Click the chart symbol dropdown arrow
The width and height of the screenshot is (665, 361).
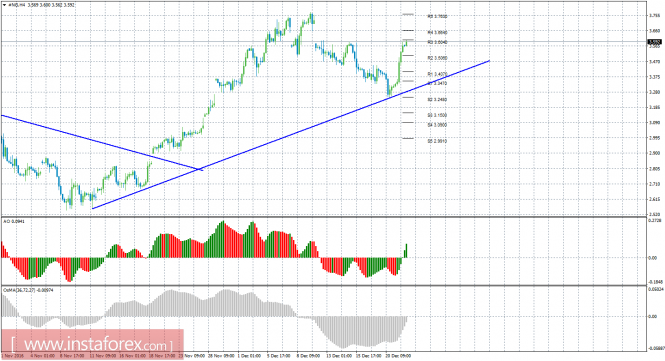(4, 5)
